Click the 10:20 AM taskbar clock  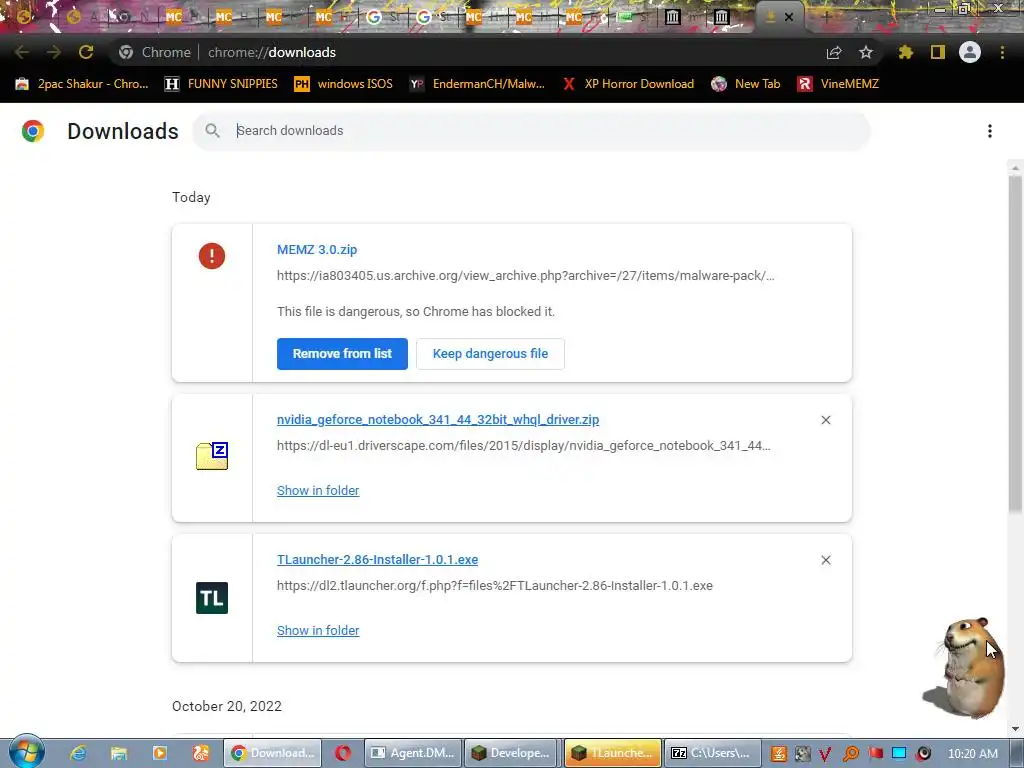pyautogui.click(x=972, y=753)
